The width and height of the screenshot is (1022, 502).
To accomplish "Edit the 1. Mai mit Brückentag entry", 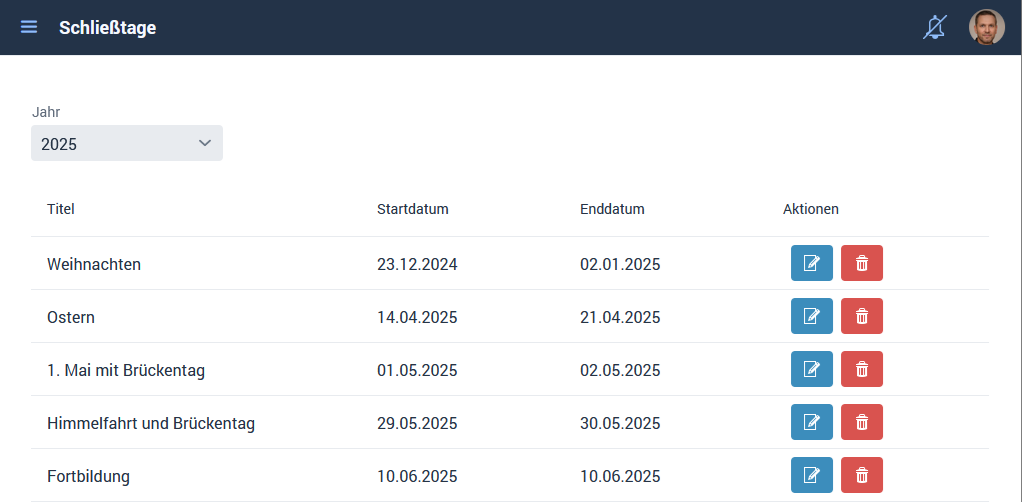I will tap(811, 370).
